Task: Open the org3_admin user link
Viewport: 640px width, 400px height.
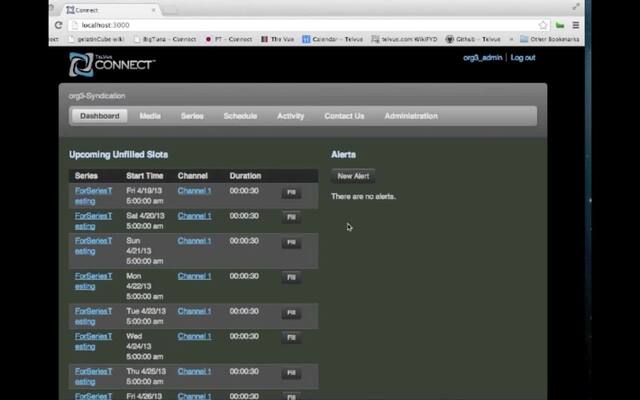Action: (x=482, y=58)
